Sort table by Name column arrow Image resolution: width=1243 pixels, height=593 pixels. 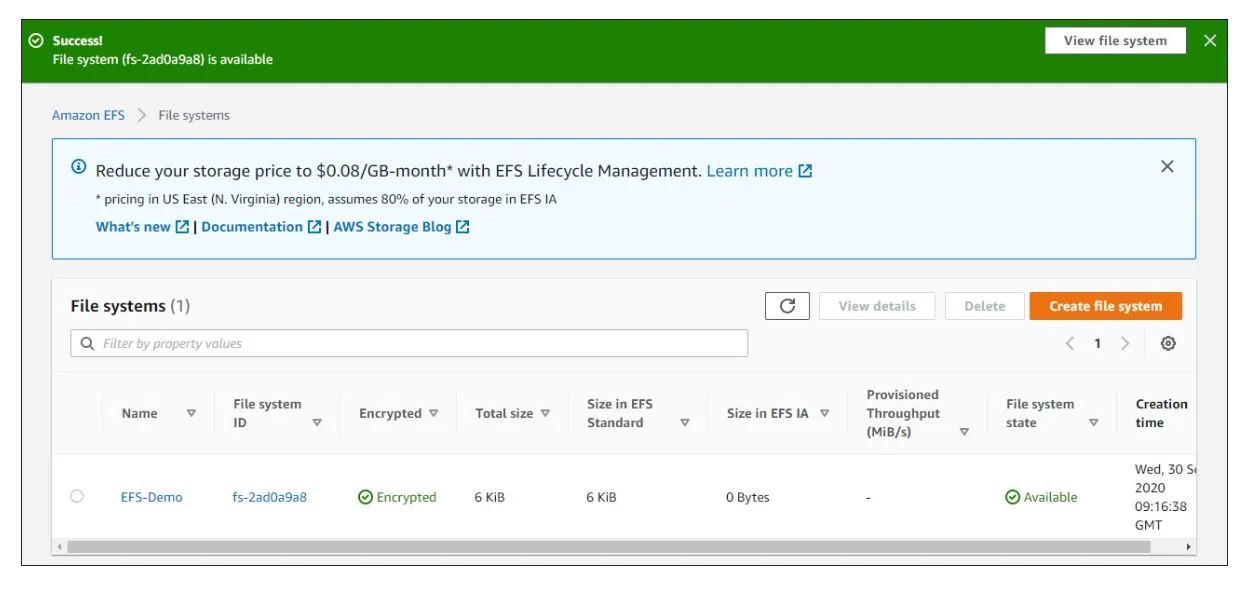click(191, 413)
